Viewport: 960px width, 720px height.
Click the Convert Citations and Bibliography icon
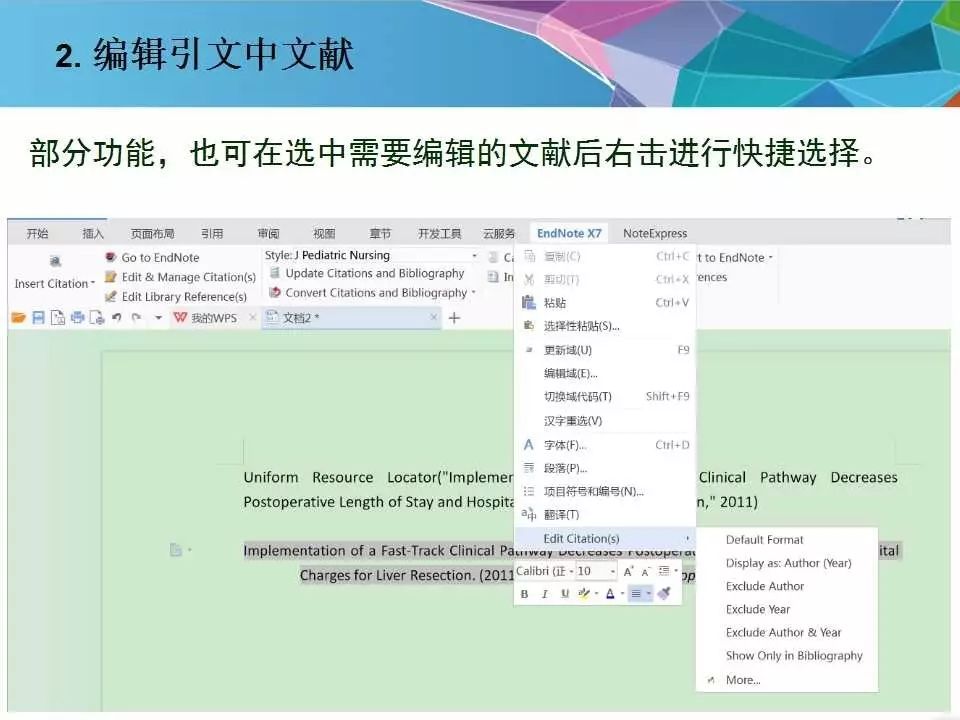click(275, 292)
